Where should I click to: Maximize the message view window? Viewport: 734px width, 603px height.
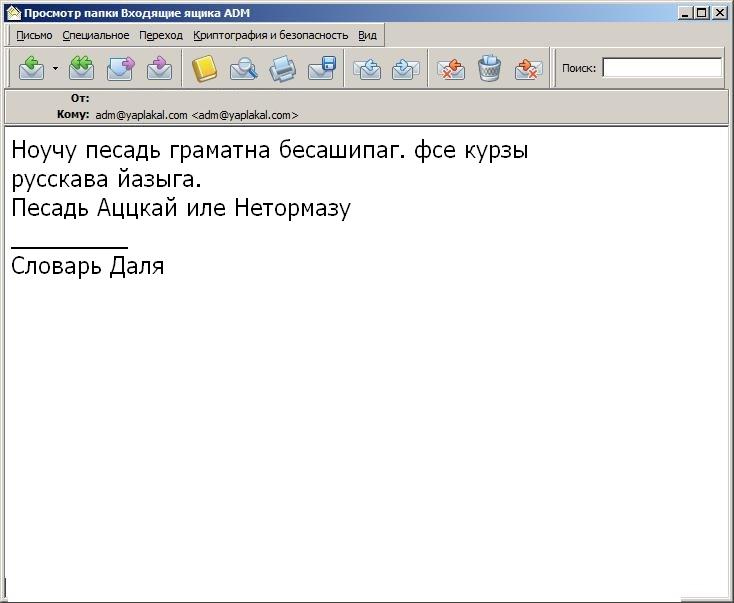pyautogui.click(x=701, y=13)
